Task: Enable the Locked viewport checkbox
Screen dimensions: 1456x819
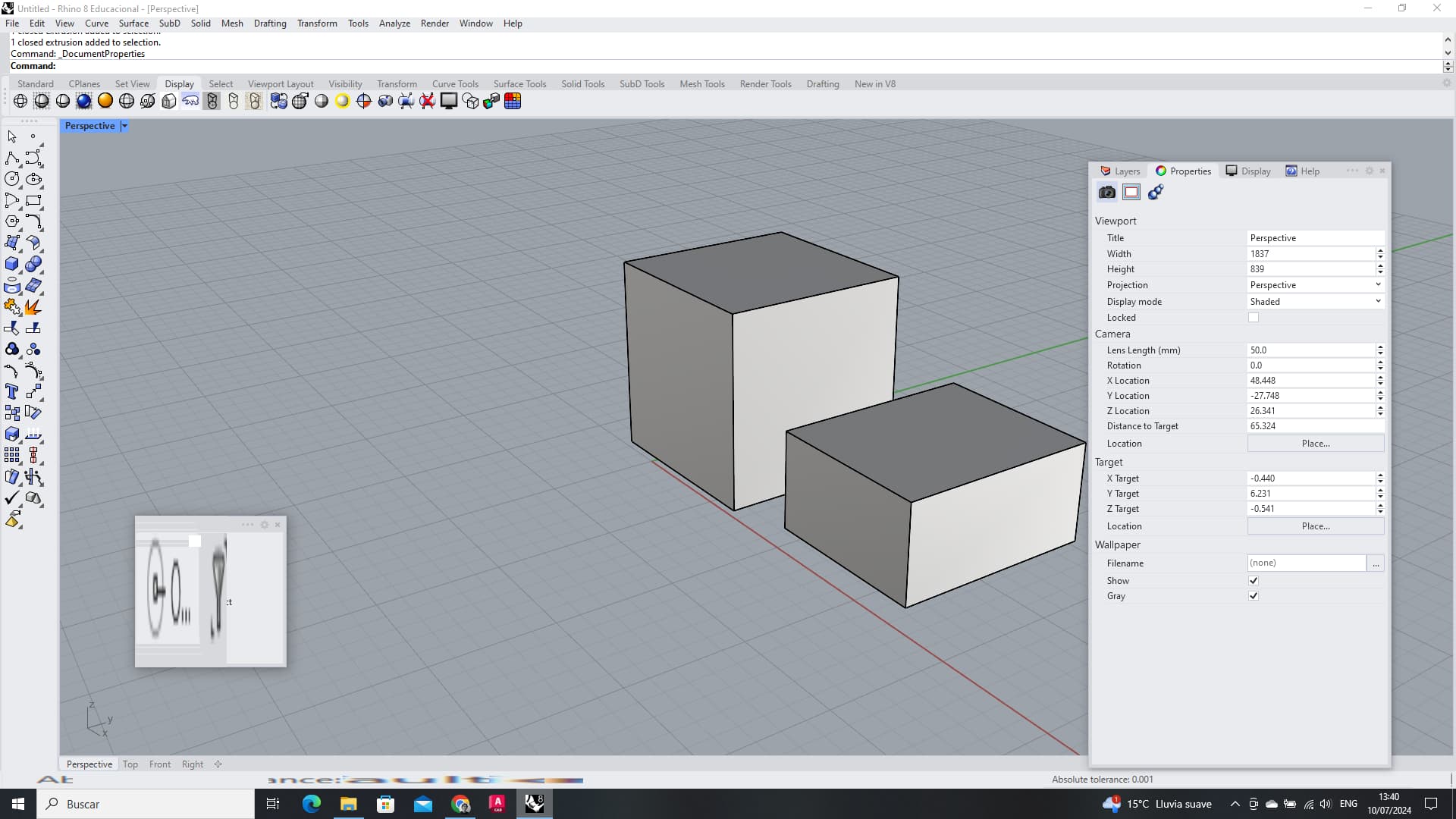Action: point(1254,318)
